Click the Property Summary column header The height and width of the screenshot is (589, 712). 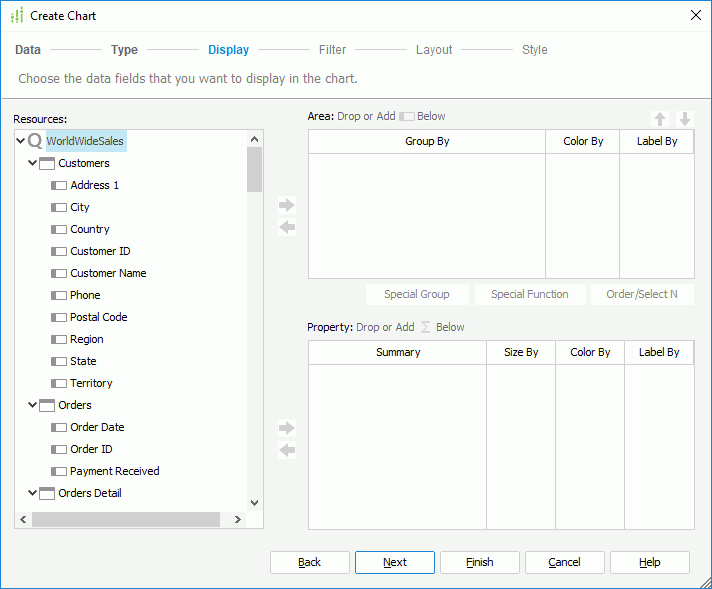398,352
